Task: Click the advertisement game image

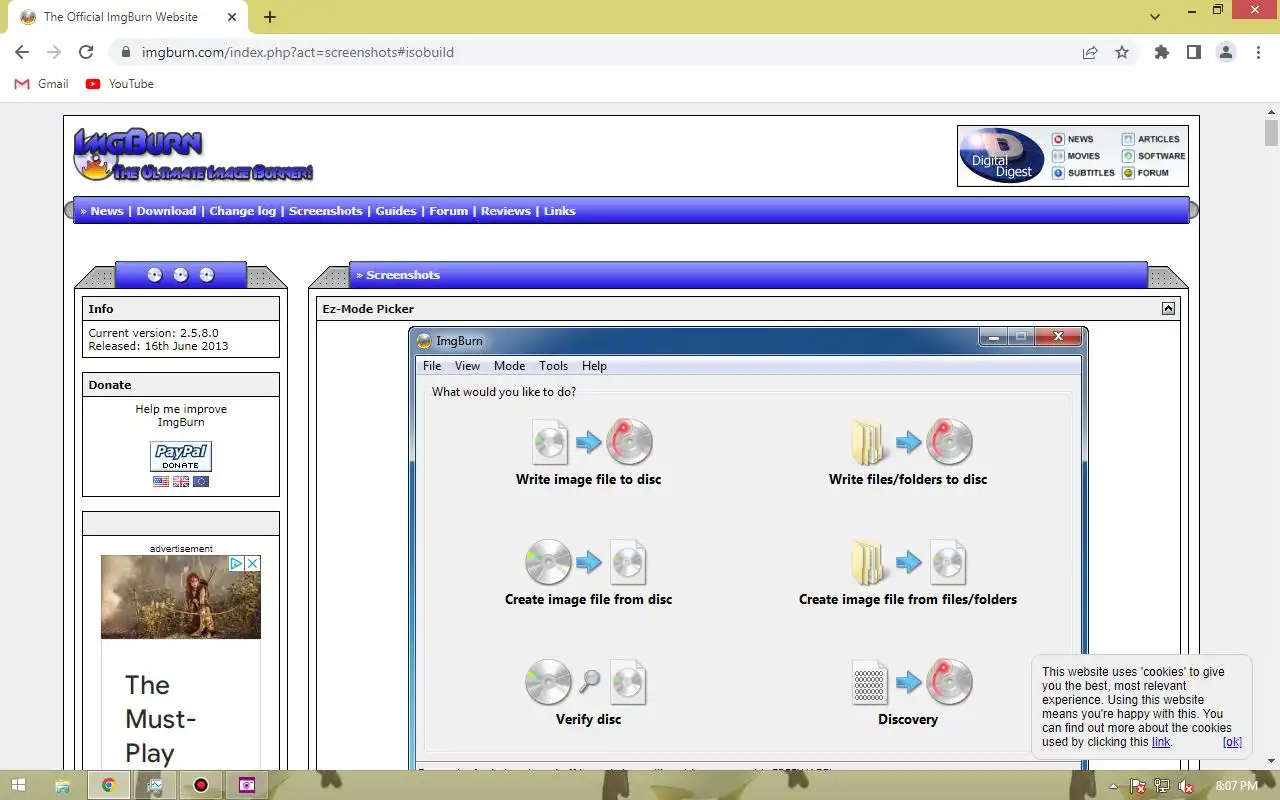Action: [181, 597]
